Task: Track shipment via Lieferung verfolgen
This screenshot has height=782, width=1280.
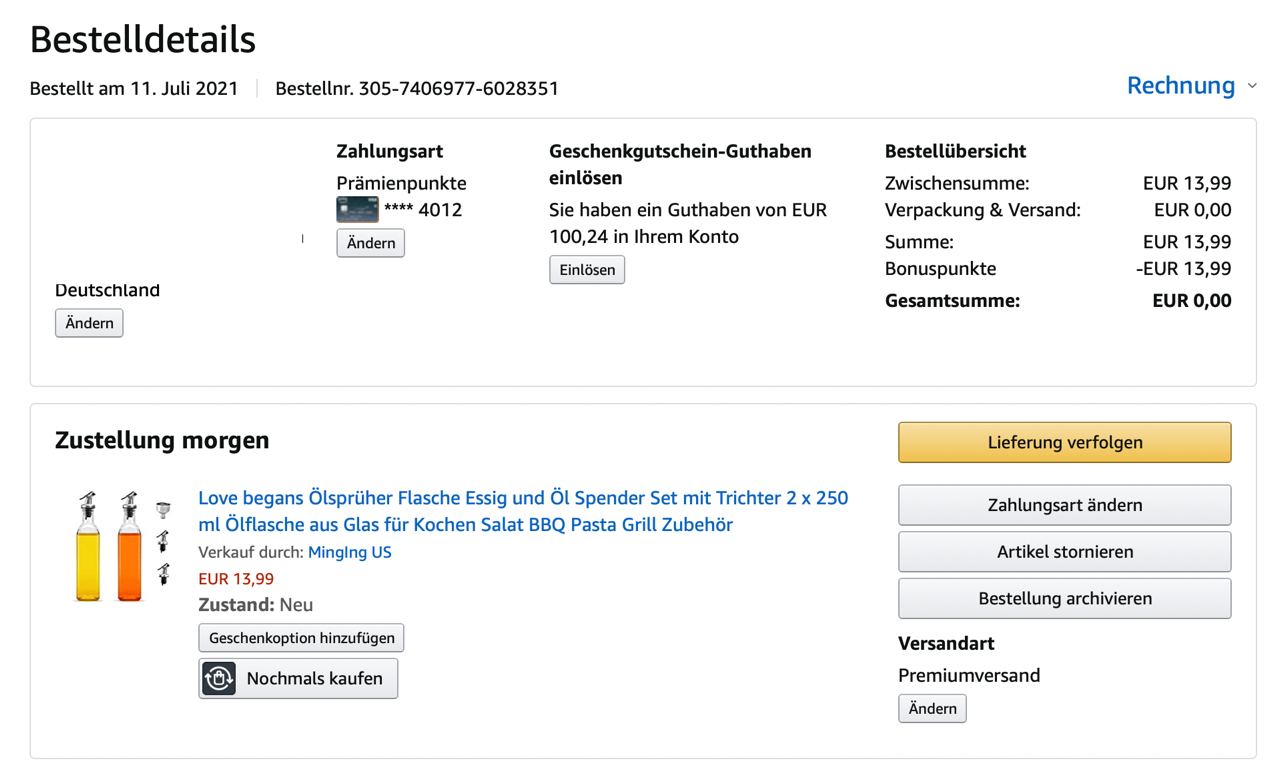Action: point(1064,442)
